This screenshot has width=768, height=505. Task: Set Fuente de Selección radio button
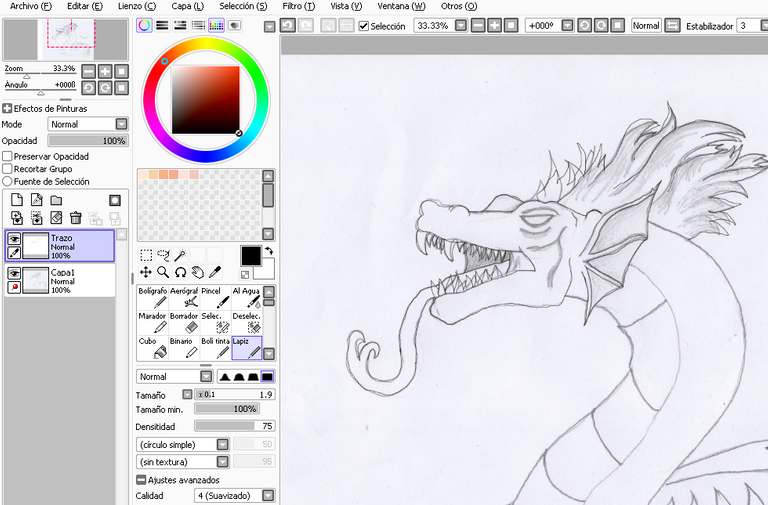point(7,181)
